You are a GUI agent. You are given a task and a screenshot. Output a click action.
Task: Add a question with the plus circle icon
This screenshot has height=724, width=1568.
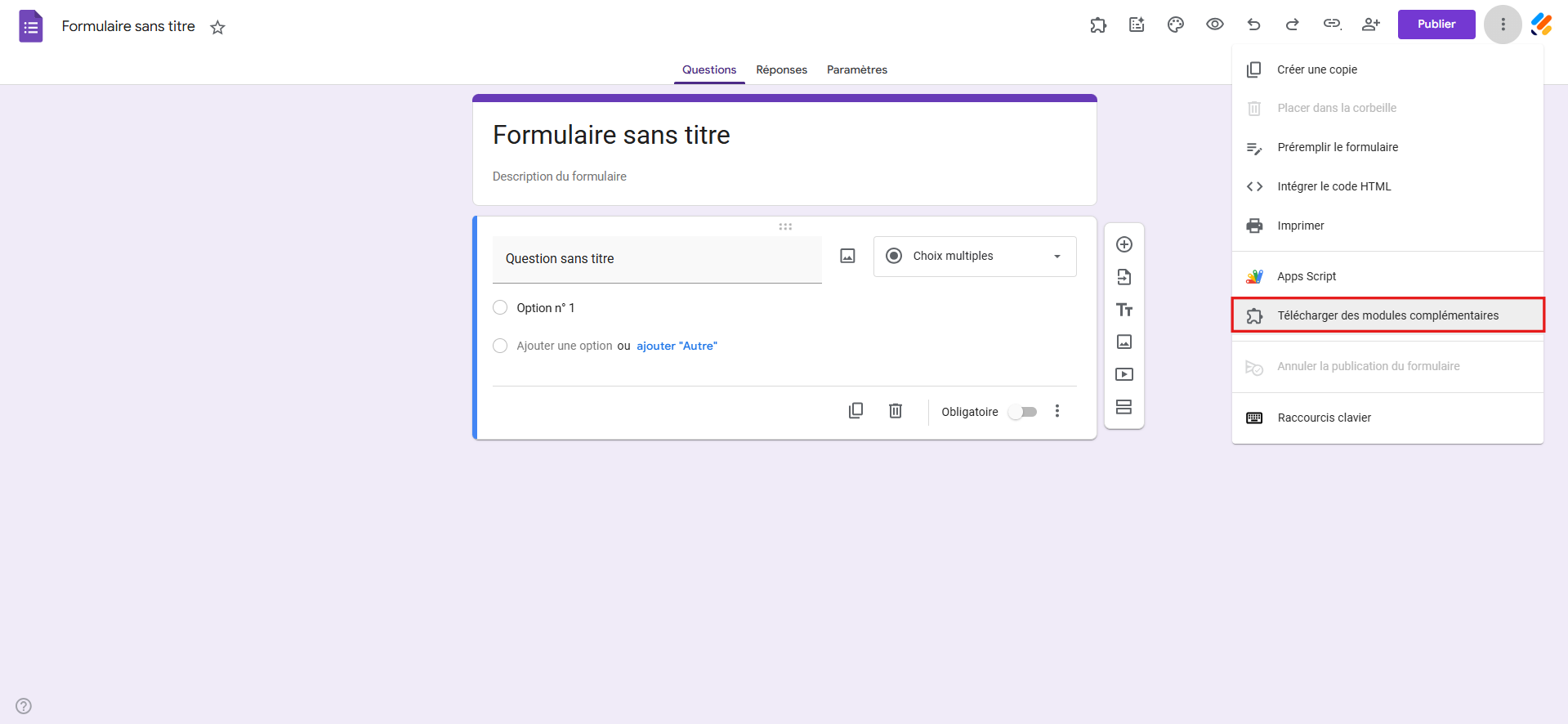1124,244
